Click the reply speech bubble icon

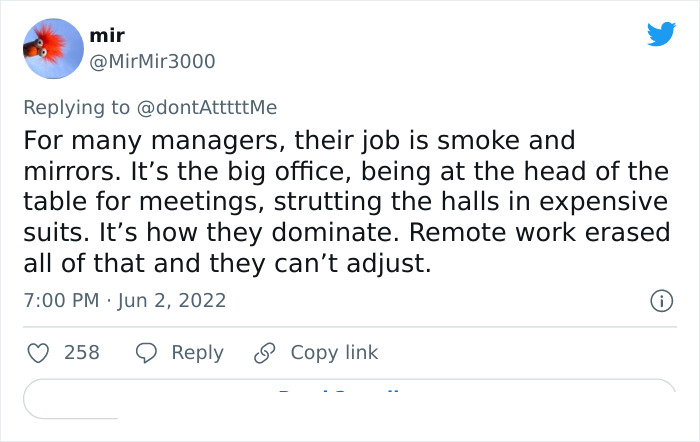click(x=146, y=352)
